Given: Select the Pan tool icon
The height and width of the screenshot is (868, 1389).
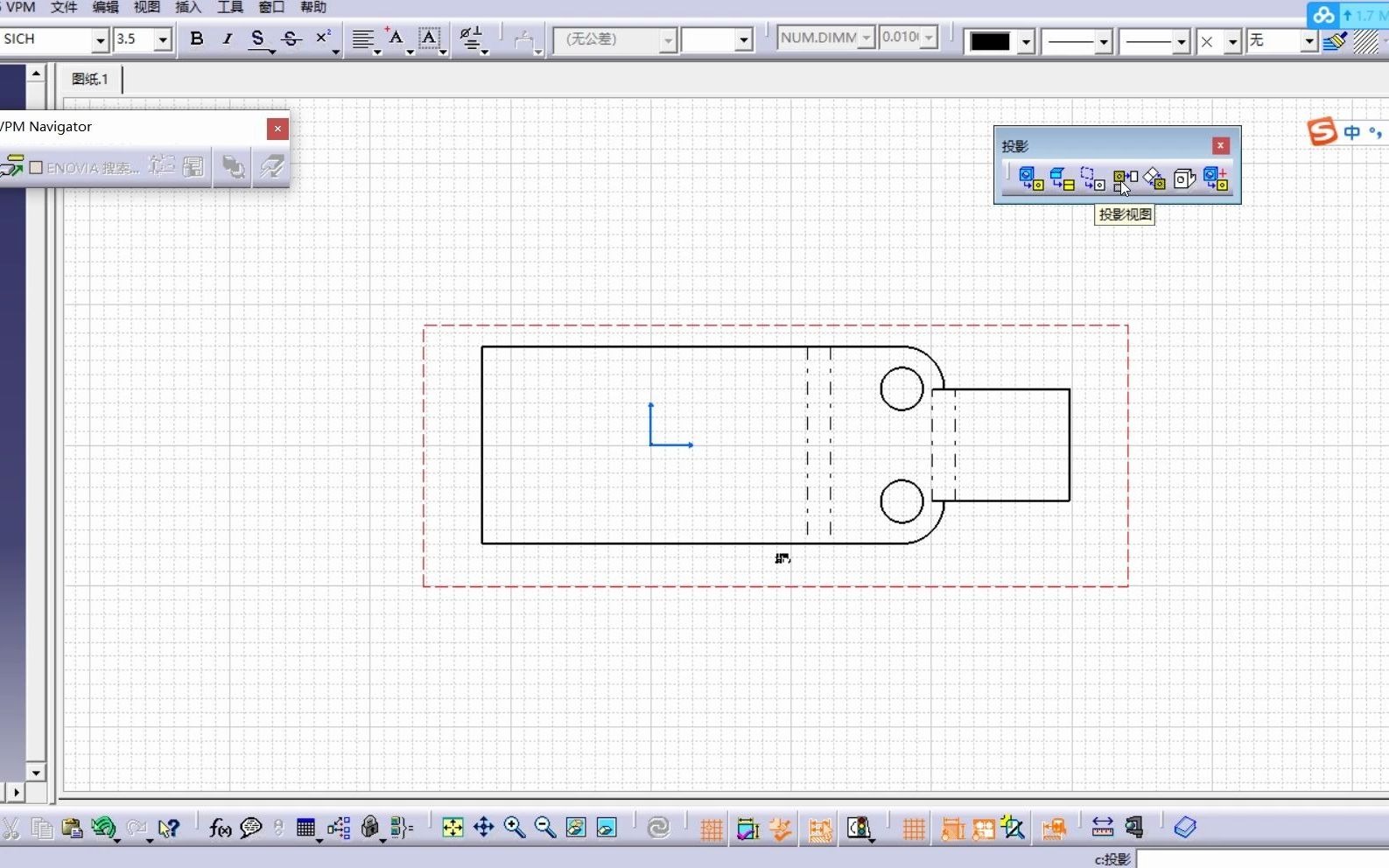Looking at the screenshot, I should (483, 827).
